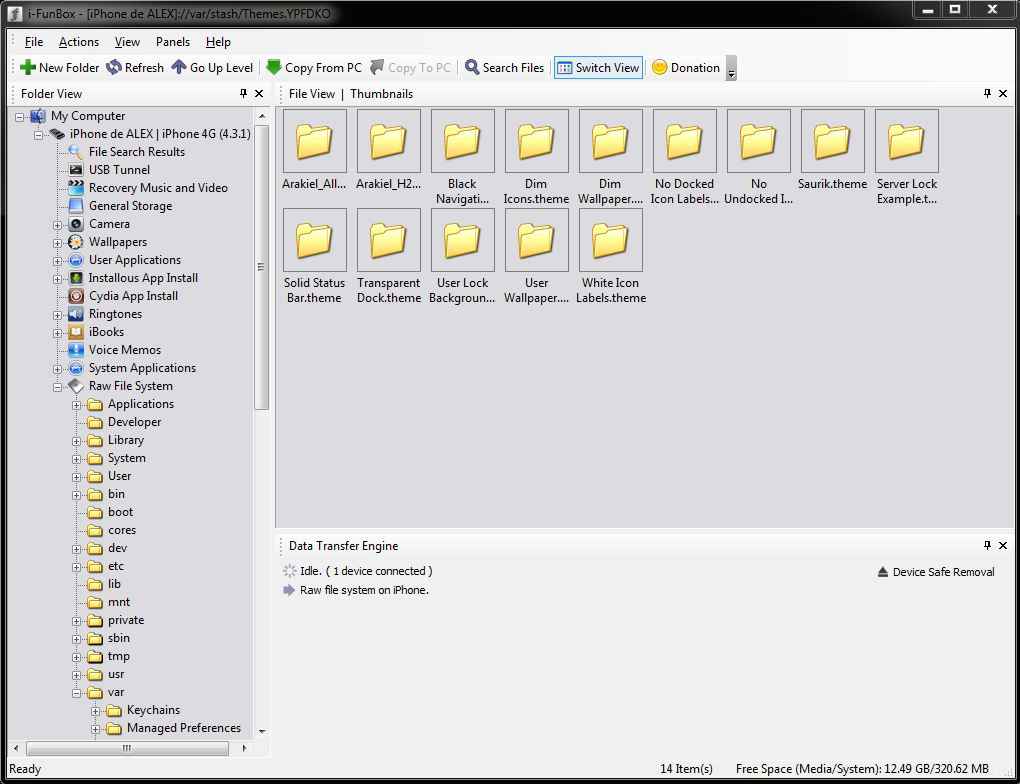Click the Copy From PC button label
The height and width of the screenshot is (784, 1020).
pyautogui.click(x=323, y=68)
